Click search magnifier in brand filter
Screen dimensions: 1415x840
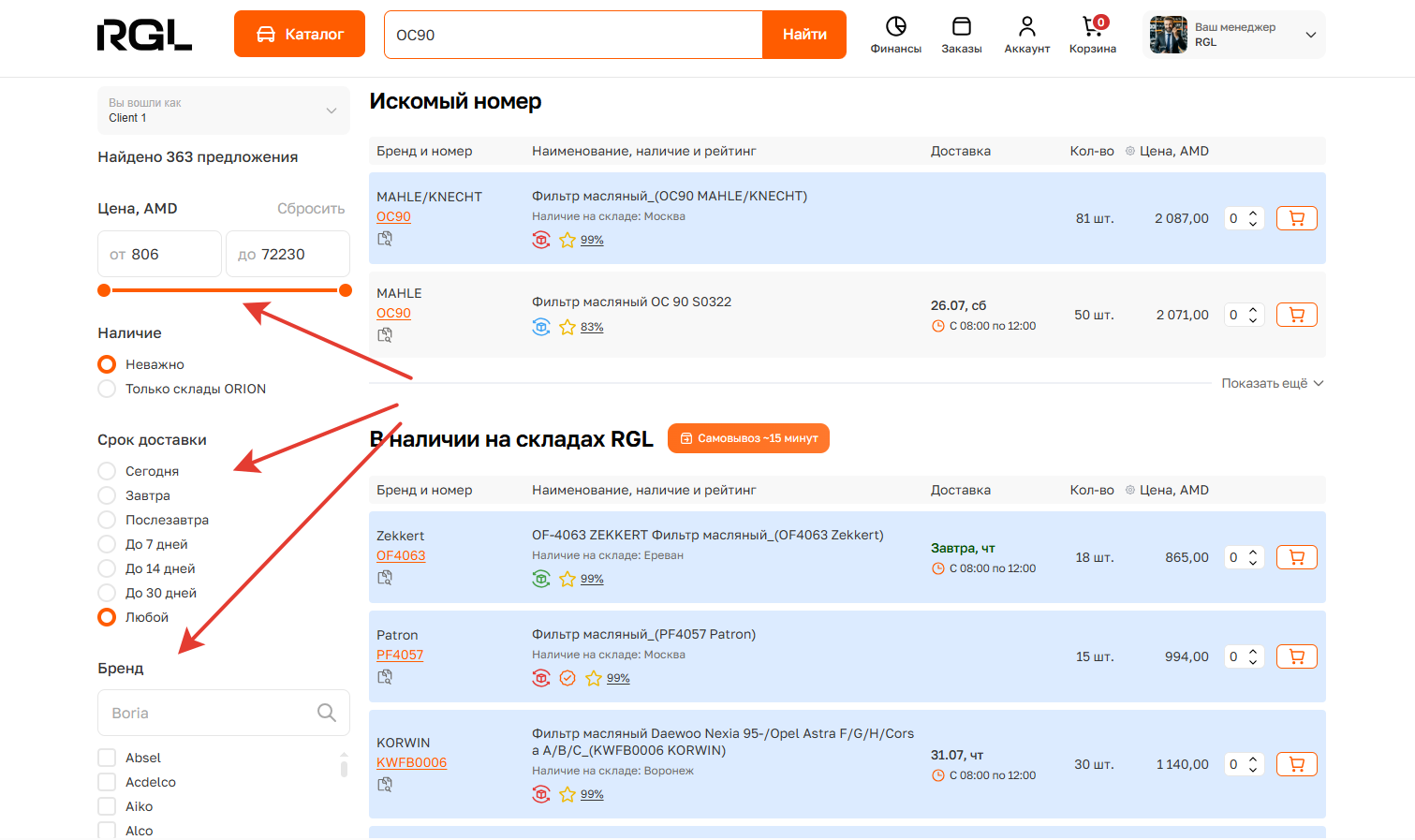pyautogui.click(x=327, y=713)
